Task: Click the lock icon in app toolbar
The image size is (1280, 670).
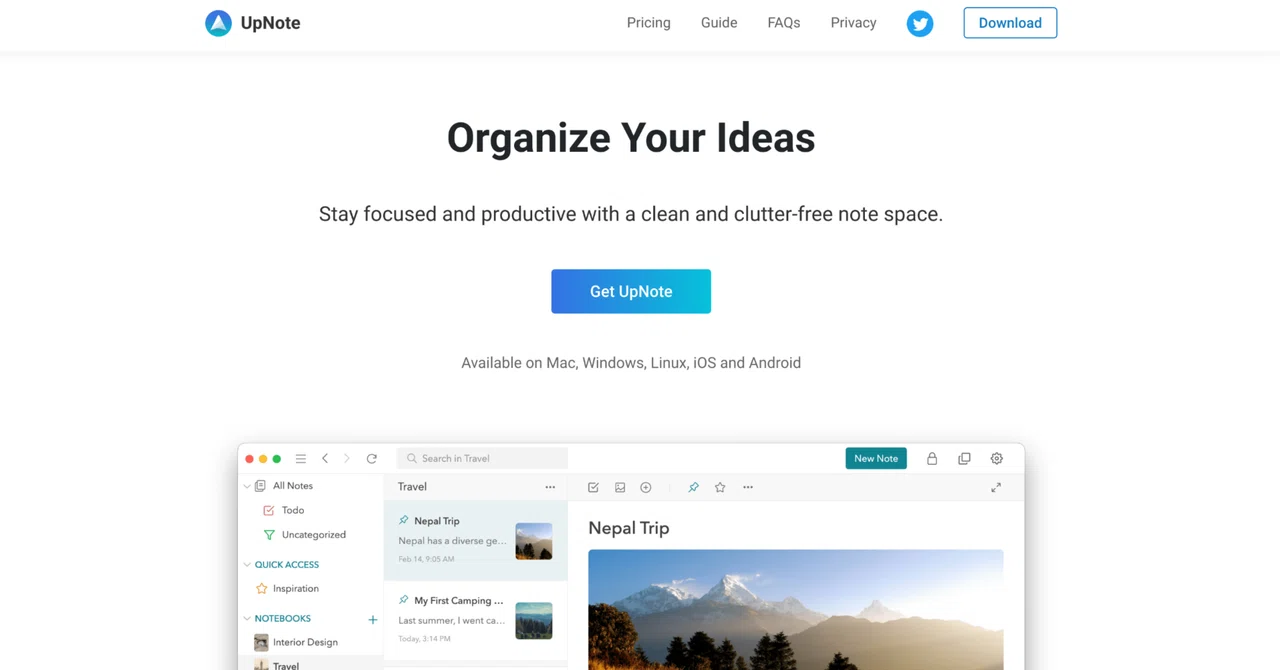Action: pyautogui.click(x=932, y=458)
